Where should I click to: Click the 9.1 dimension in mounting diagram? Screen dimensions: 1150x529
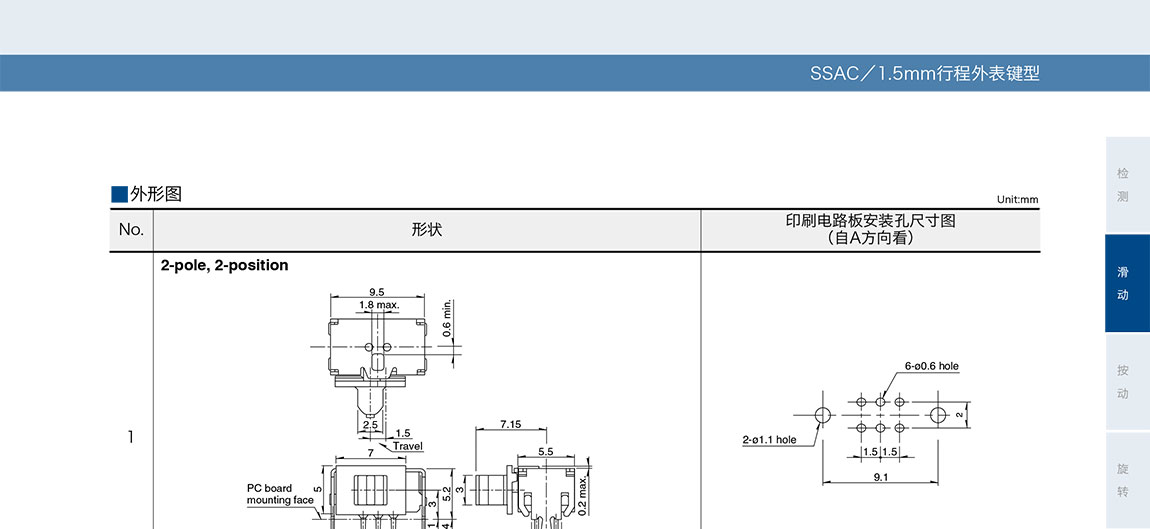pos(880,477)
